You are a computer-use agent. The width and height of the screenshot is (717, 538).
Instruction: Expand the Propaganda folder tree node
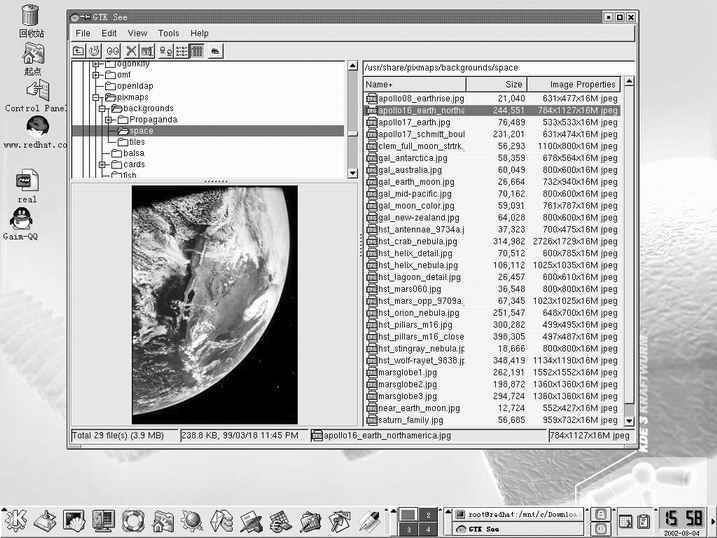(109, 120)
